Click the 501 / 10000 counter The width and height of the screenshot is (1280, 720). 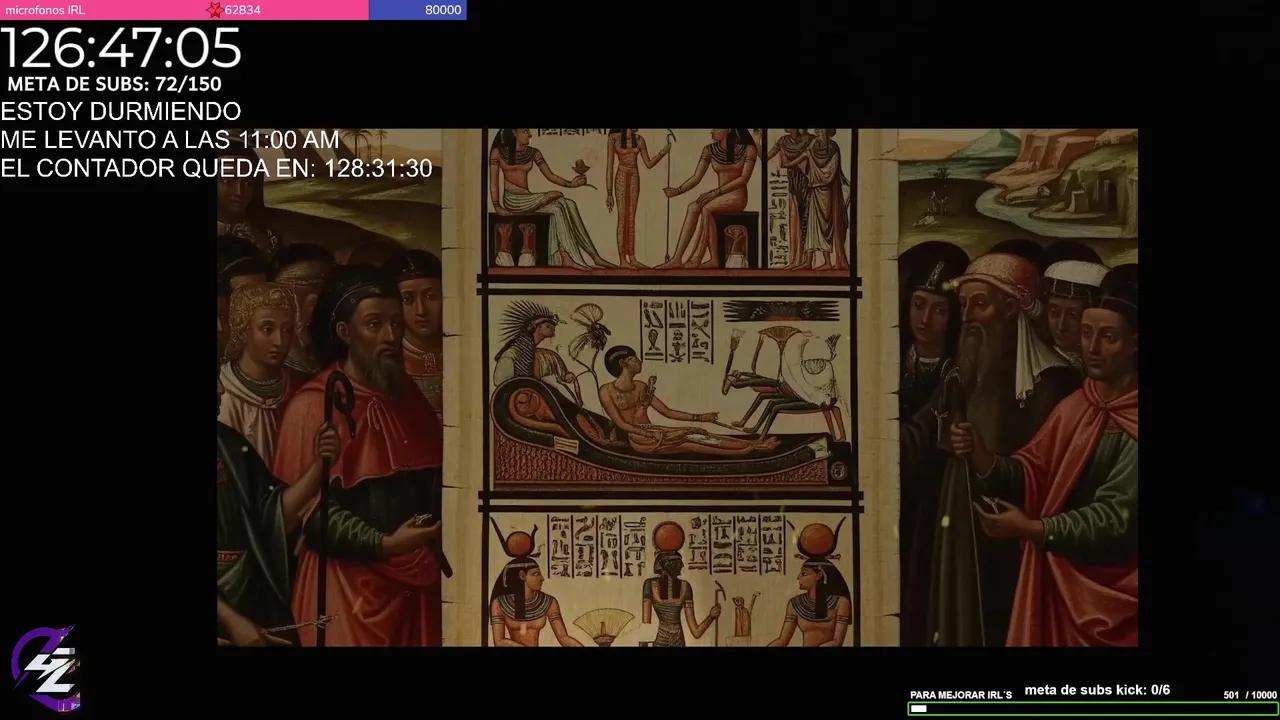click(1250, 695)
